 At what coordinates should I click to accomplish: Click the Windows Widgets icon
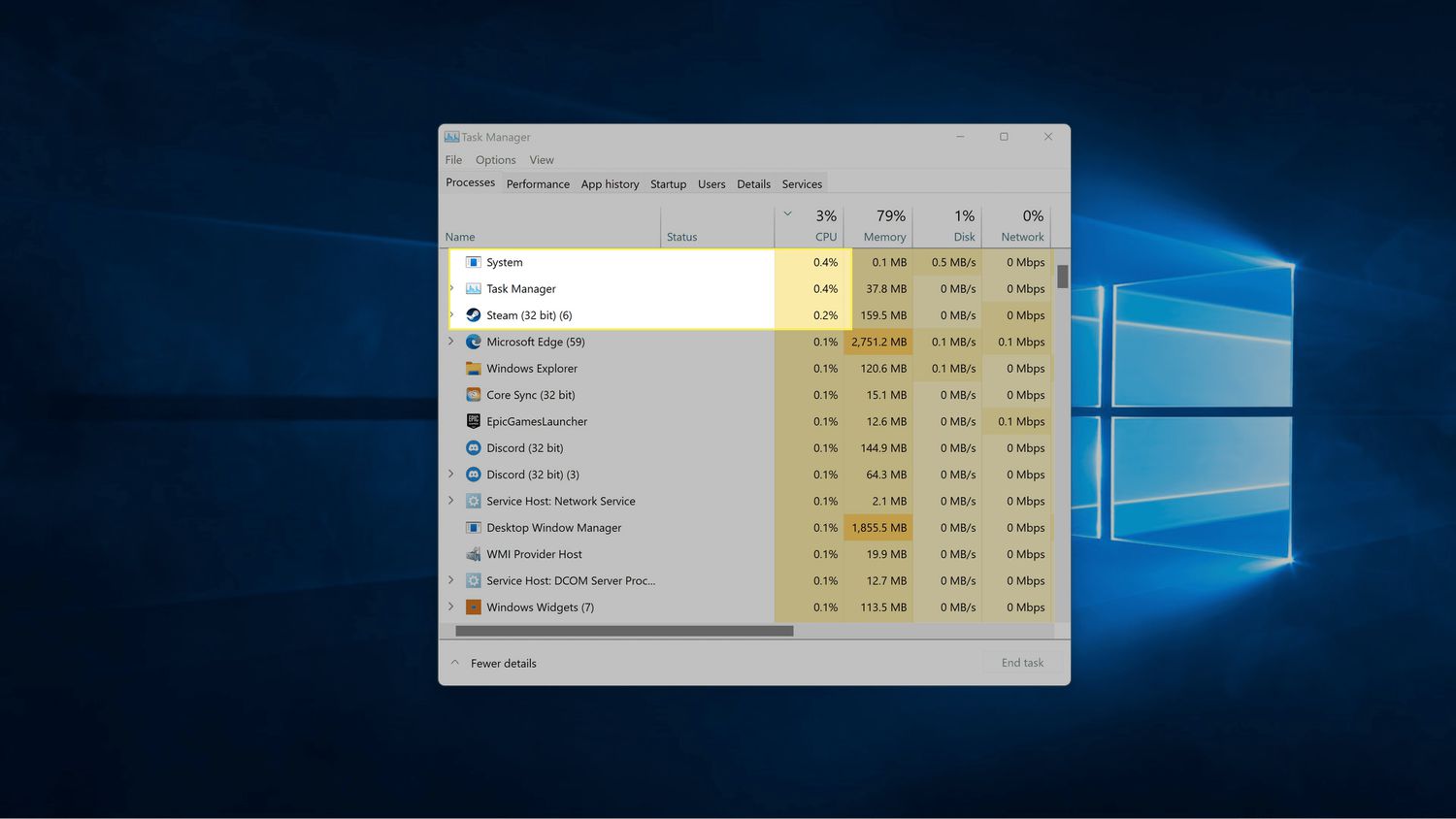pos(473,607)
